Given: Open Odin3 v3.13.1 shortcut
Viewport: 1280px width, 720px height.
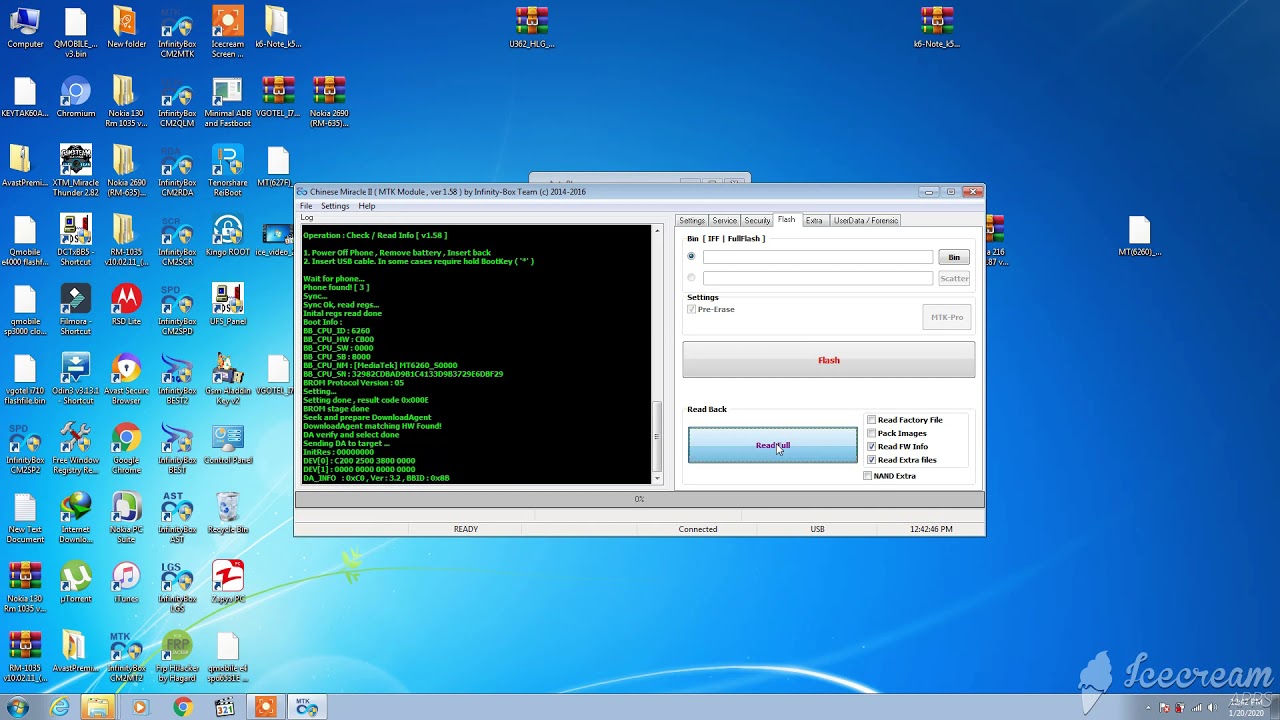Looking at the screenshot, I should click(x=76, y=379).
